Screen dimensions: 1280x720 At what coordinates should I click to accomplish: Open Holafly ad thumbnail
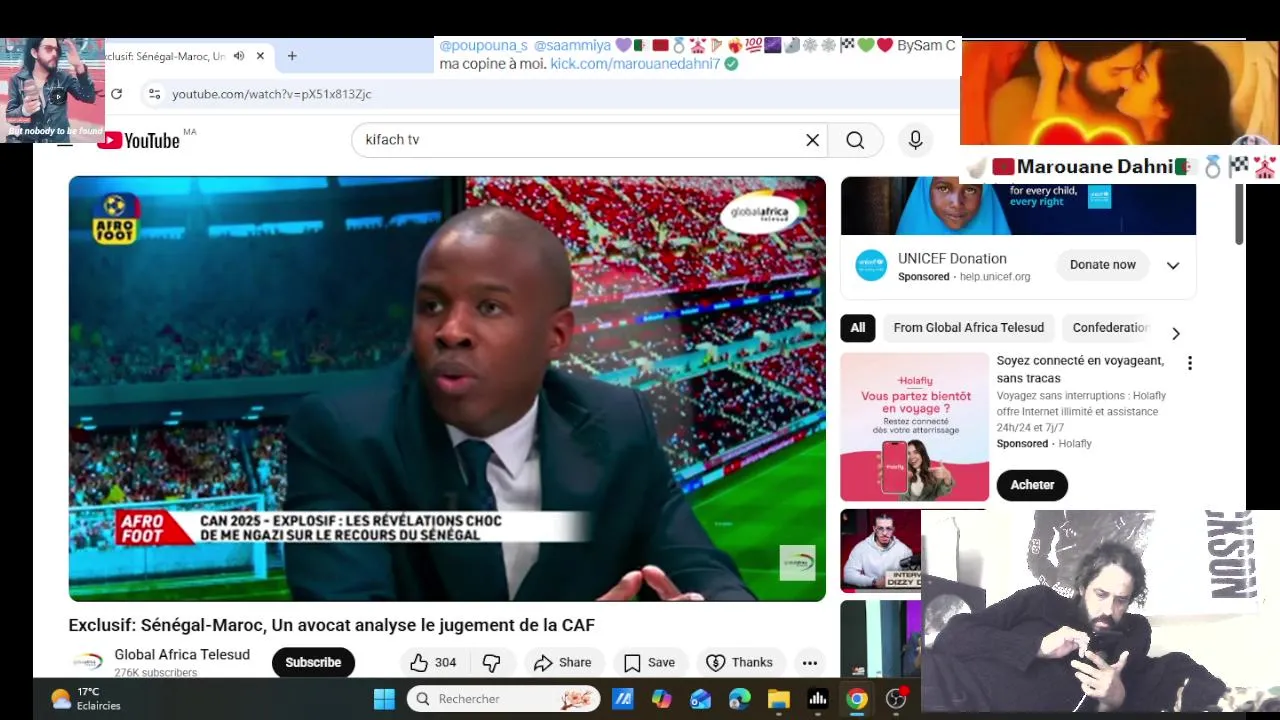coord(914,427)
